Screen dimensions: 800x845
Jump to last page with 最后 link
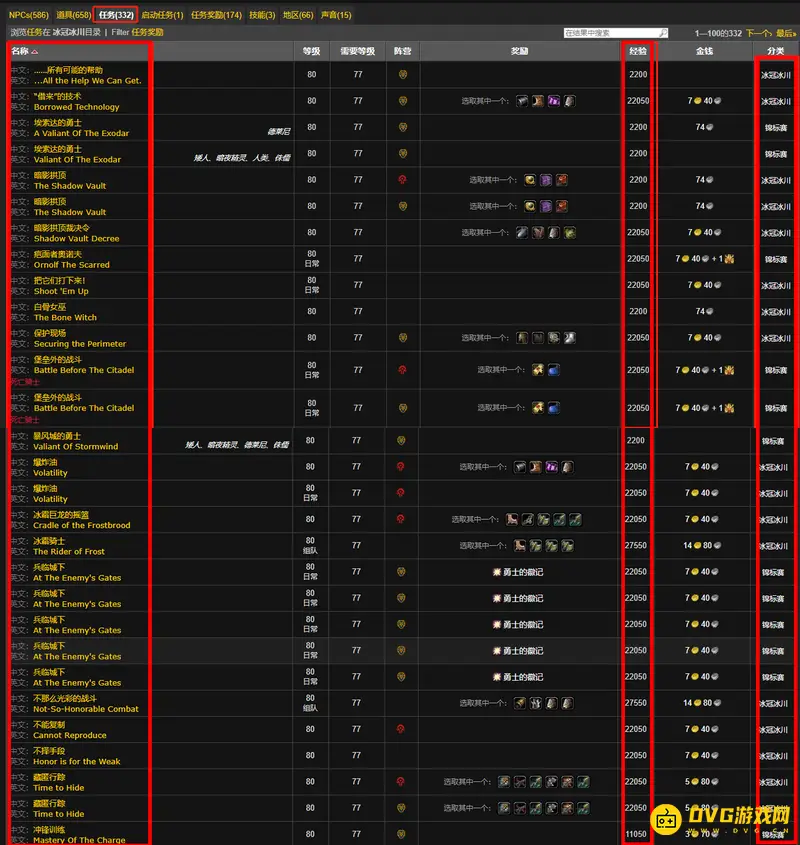click(786, 33)
